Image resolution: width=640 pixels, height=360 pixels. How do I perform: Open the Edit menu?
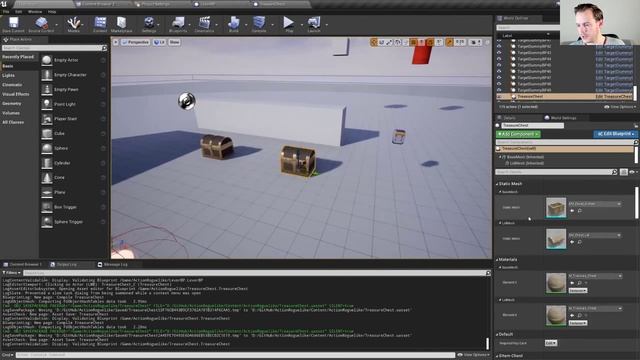pos(19,11)
